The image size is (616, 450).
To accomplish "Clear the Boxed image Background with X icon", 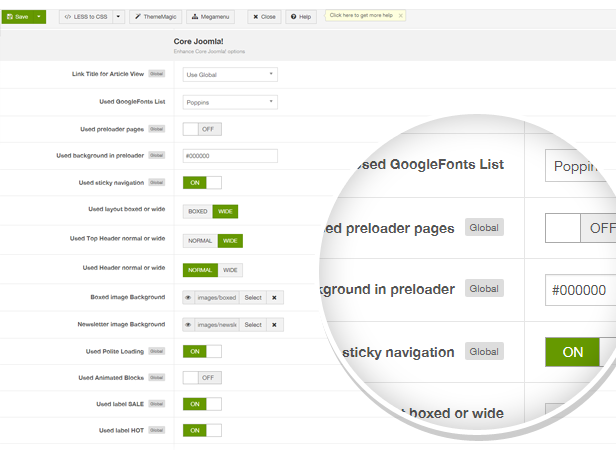I will click(275, 297).
